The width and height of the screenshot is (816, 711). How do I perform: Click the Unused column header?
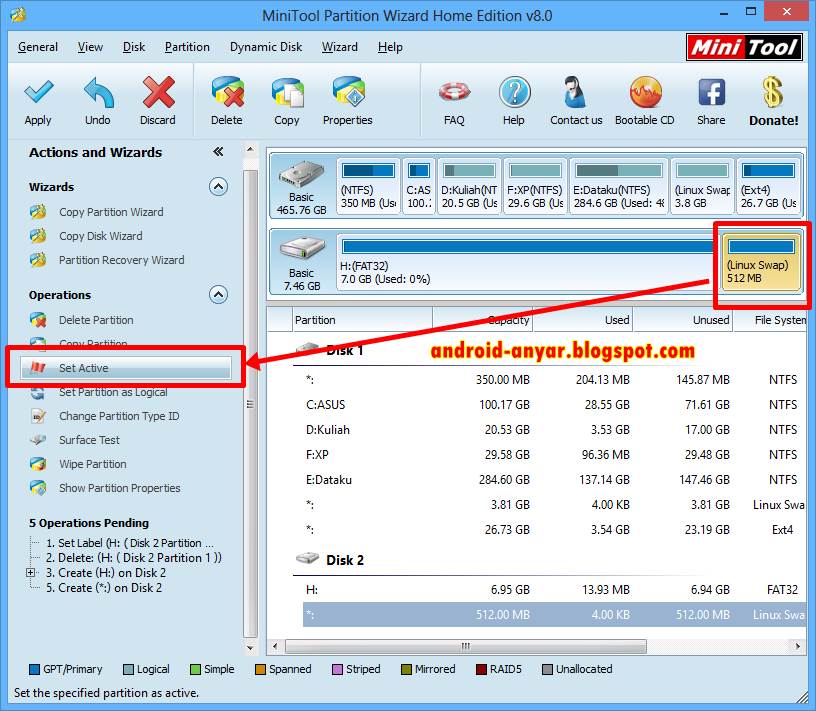click(683, 320)
